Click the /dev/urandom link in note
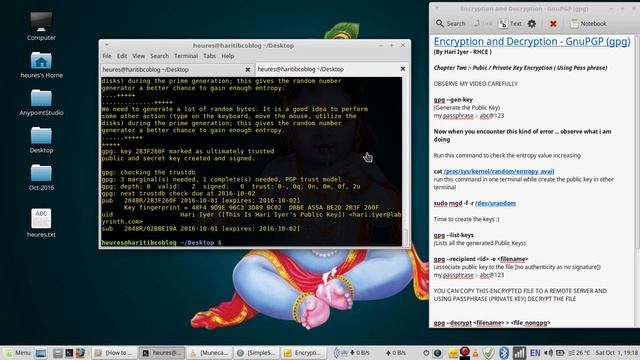The height and width of the screenshot is (360, 640). point(495,203)
